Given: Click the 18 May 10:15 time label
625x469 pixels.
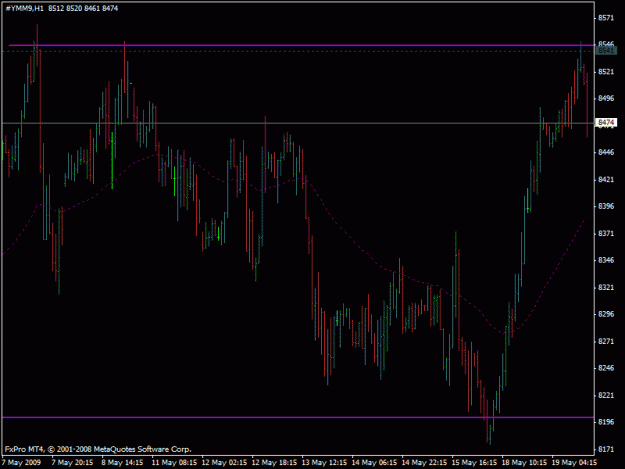Looking at the screenshot, I should point(524,462).
